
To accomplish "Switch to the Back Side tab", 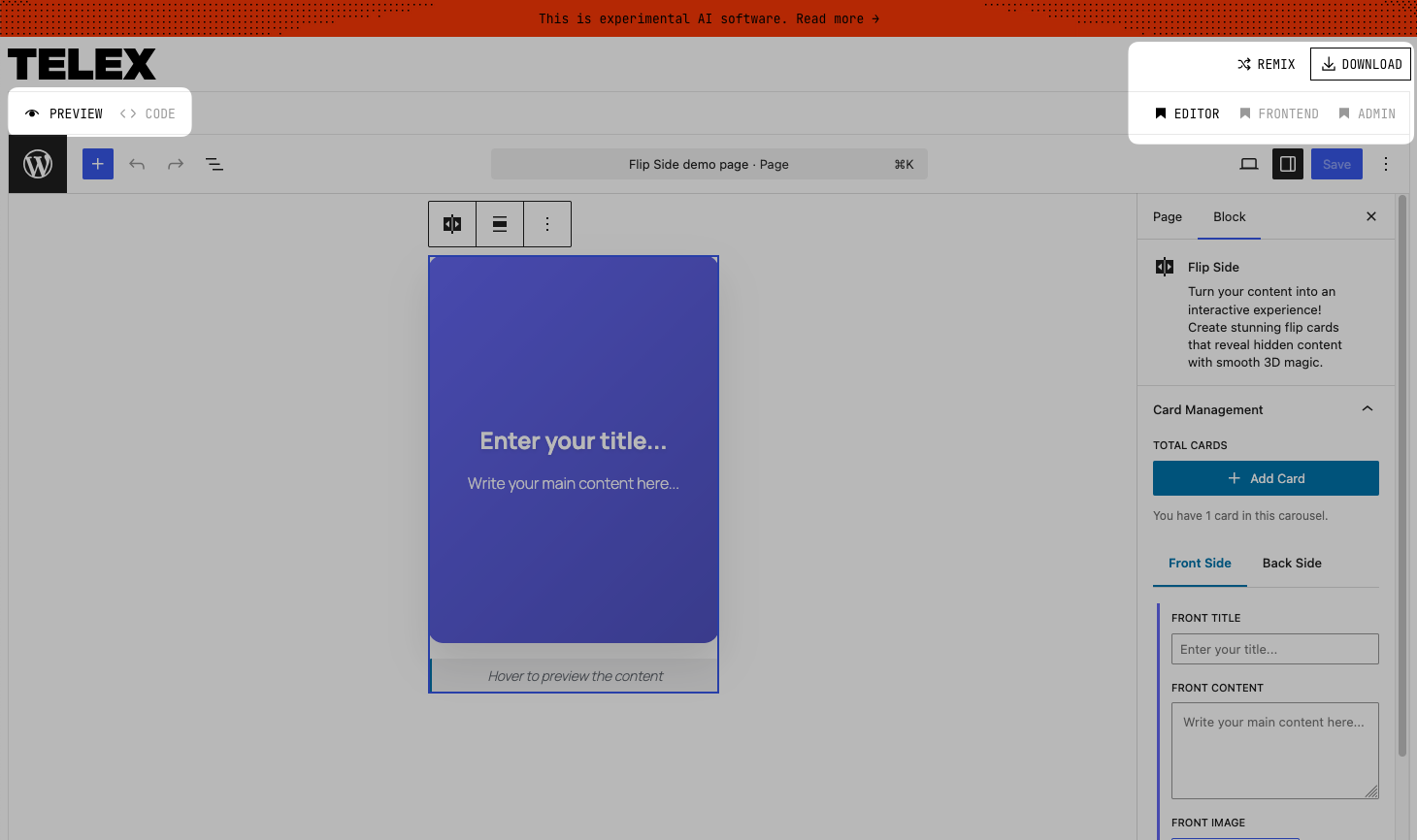I will tap(1292, 563).
